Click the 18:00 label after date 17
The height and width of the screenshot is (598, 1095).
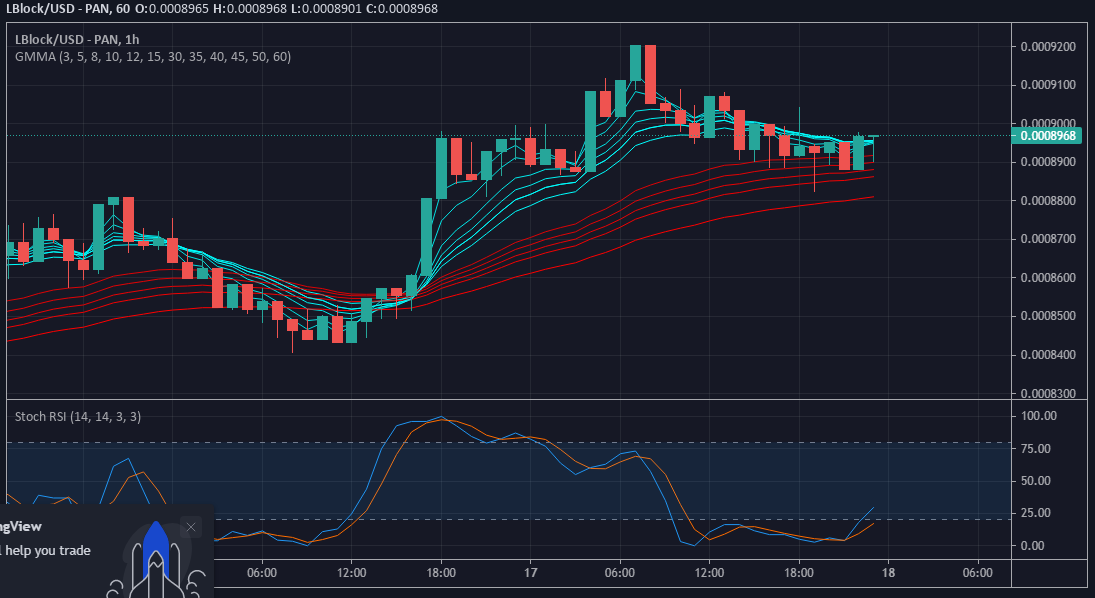pos(799,573)
